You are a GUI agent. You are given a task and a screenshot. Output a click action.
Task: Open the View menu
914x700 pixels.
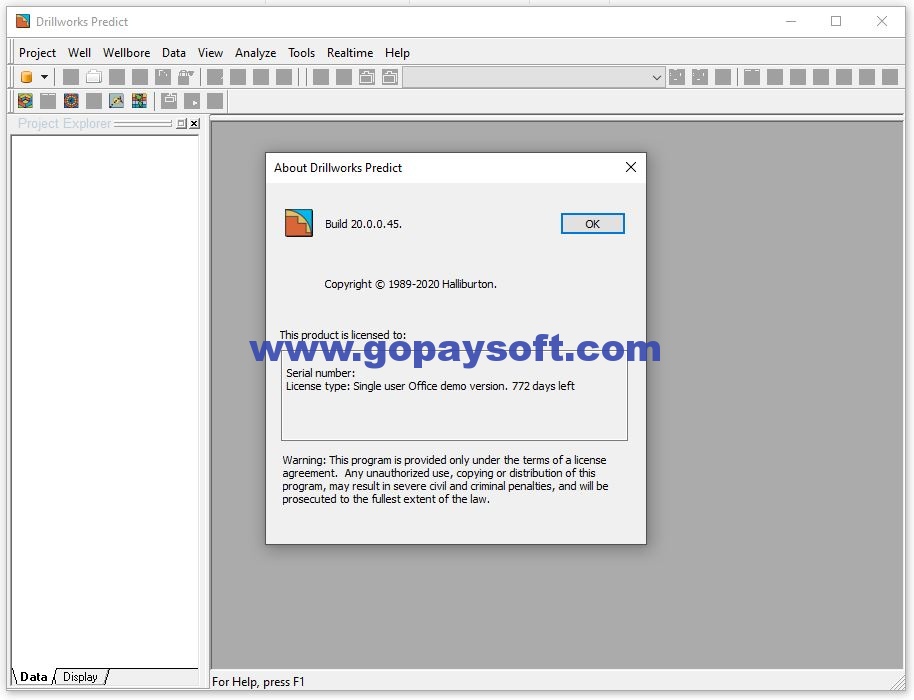pyautogui.click(x=210, y=53)
